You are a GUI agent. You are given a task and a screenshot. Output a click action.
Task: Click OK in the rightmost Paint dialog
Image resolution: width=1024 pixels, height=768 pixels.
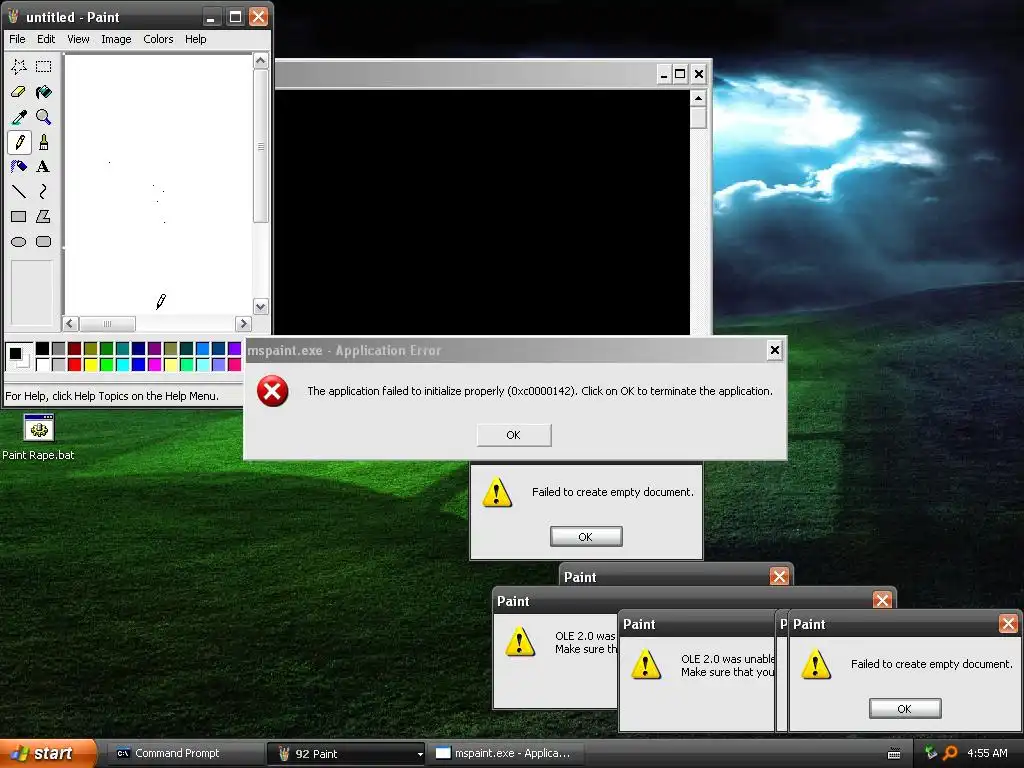(905, 709)
